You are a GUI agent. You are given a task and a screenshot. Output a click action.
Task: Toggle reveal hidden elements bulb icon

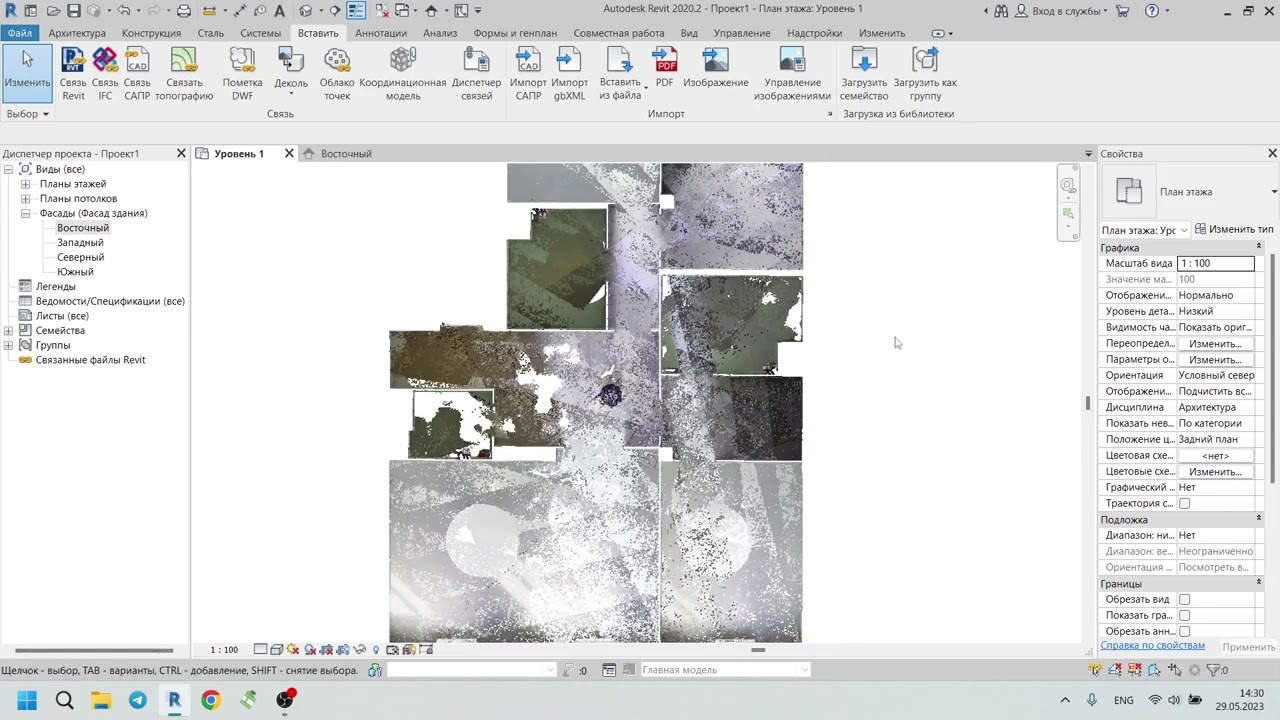tap(376, 650)
